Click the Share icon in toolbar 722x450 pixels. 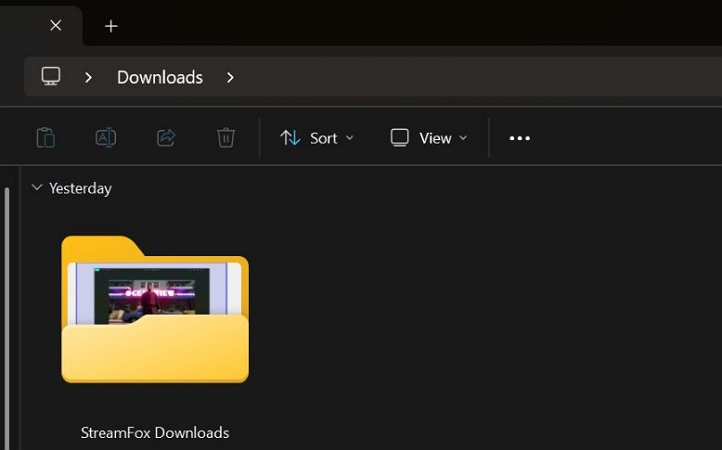click(x=166, y=138)
